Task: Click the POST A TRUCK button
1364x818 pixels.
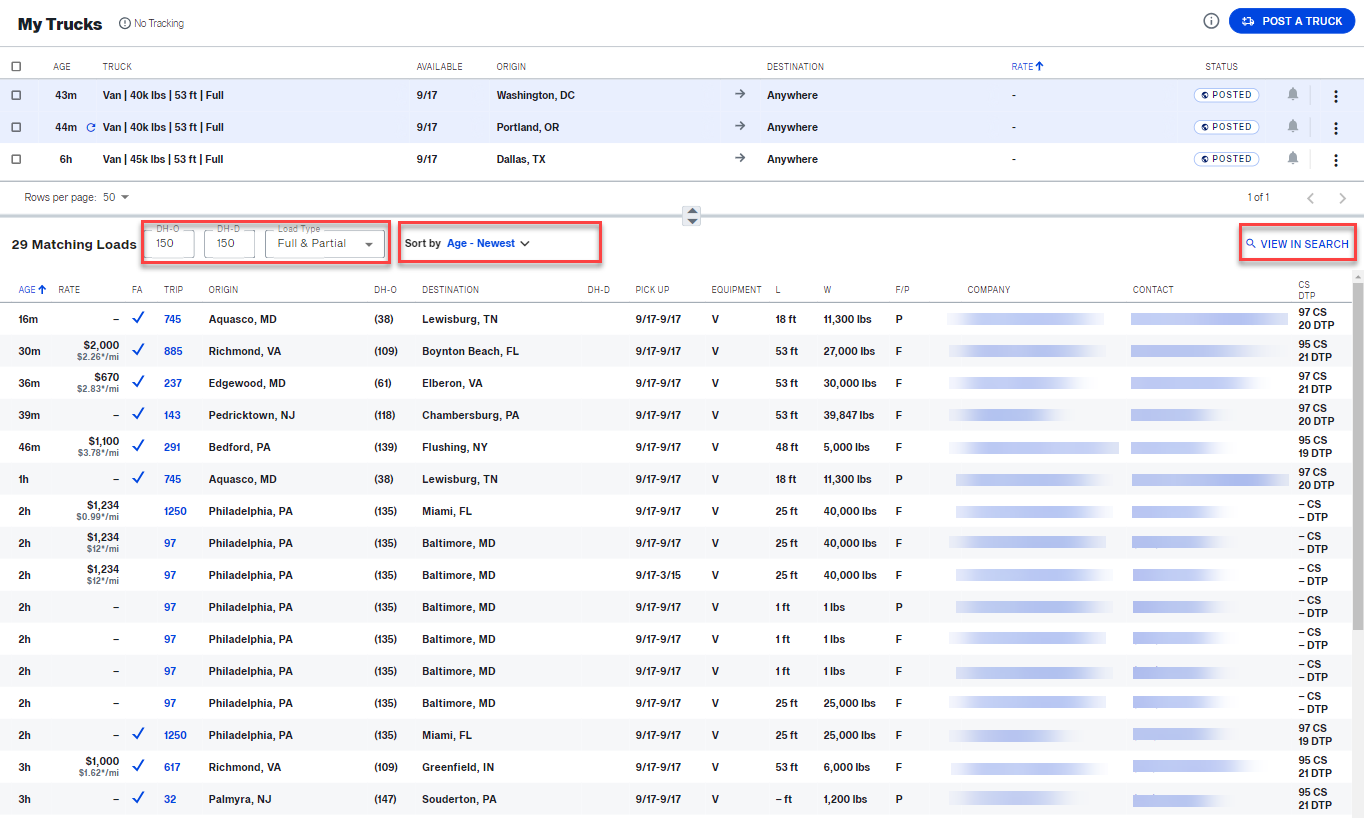Action: [1292, 20]
